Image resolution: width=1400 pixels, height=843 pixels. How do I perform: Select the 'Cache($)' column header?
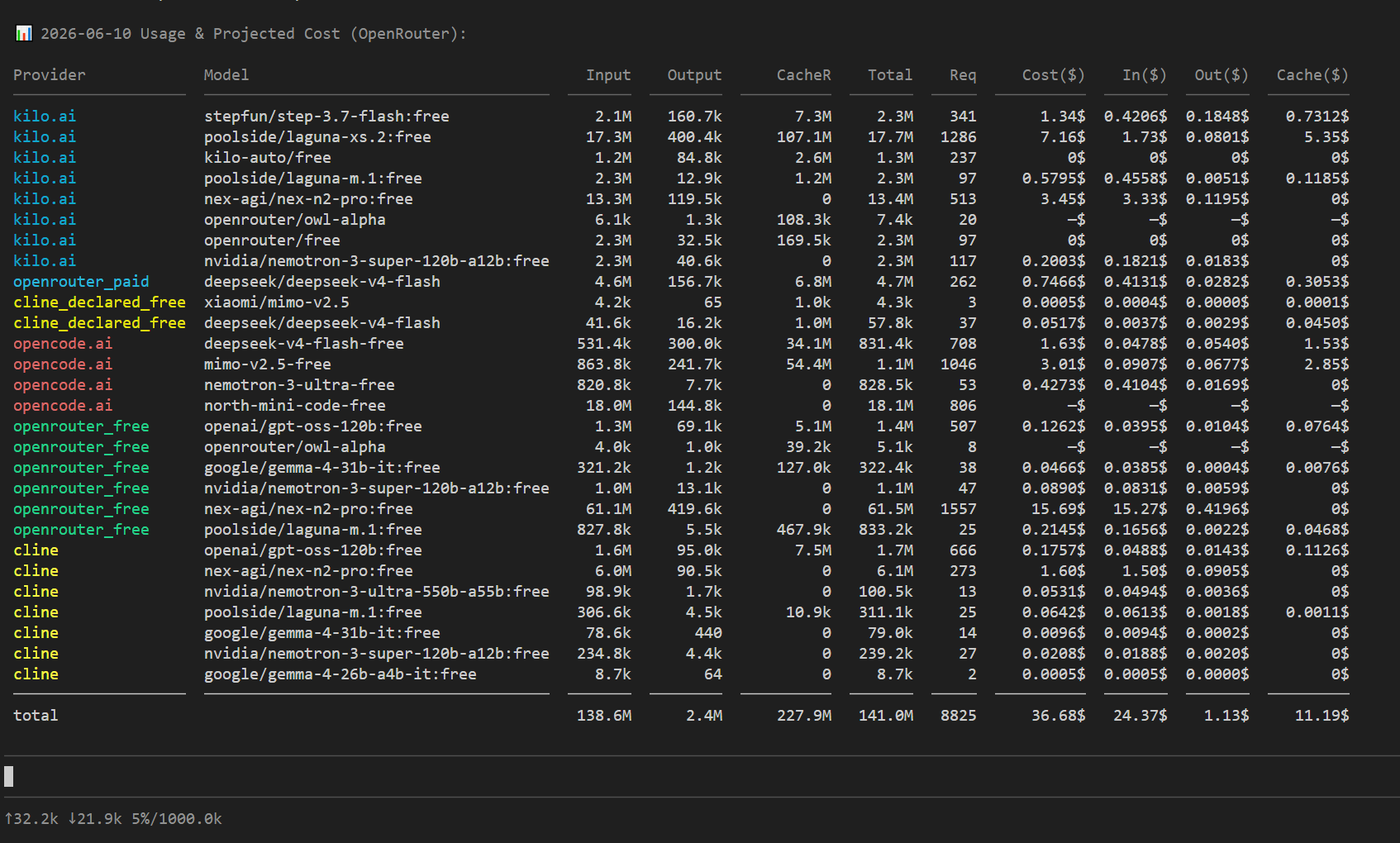[x=1312, y=75]
